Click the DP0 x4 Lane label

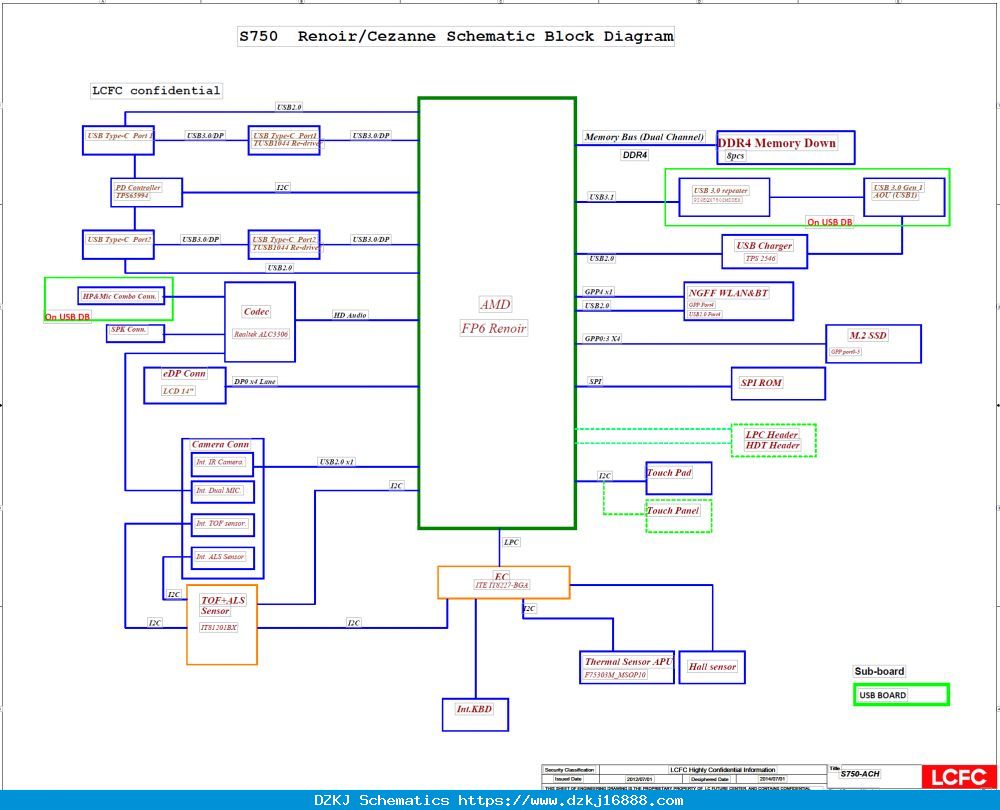coord(254,381)
